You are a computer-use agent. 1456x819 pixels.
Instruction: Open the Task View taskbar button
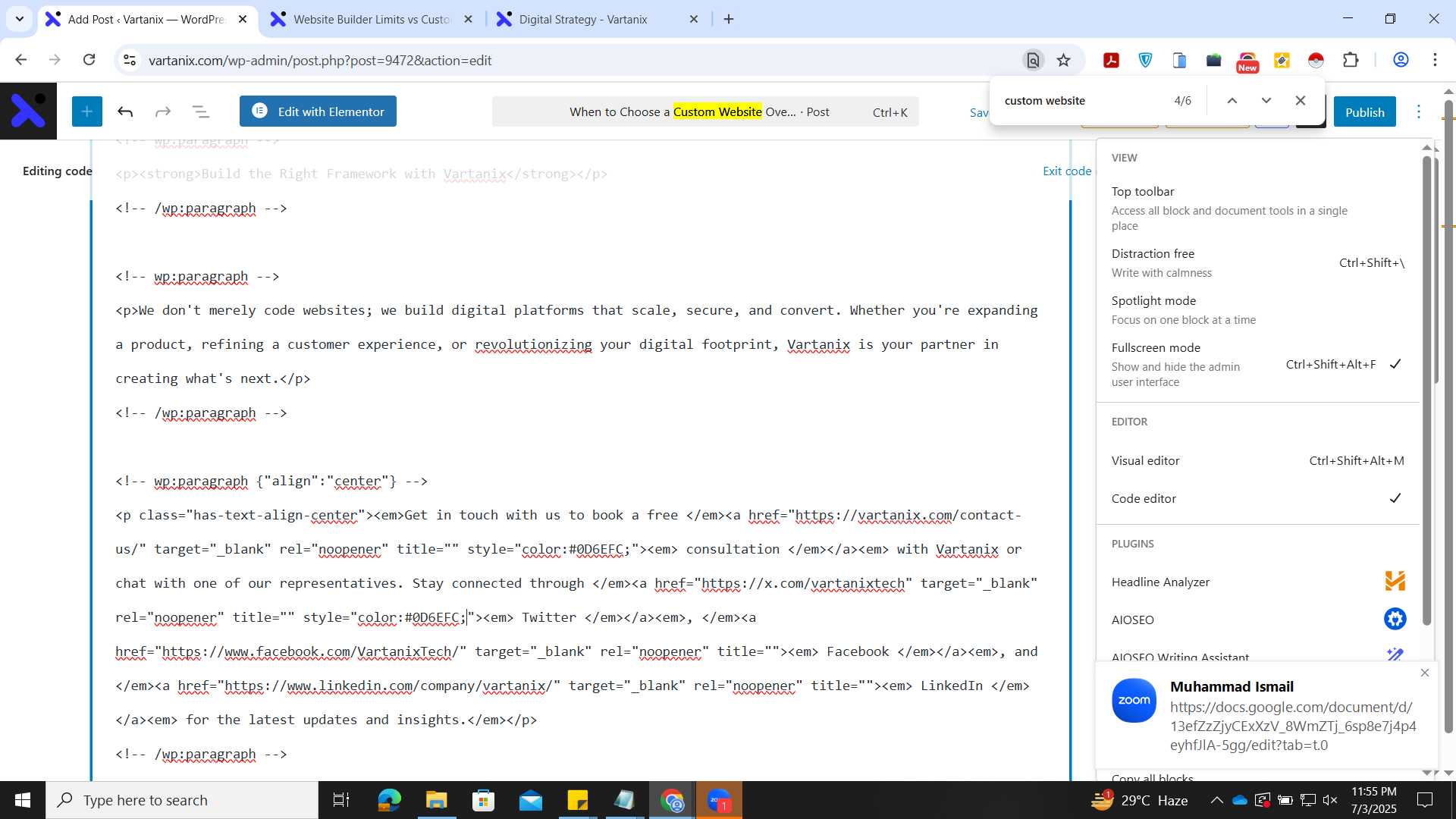pyautogui.click(x=341, y=800)
